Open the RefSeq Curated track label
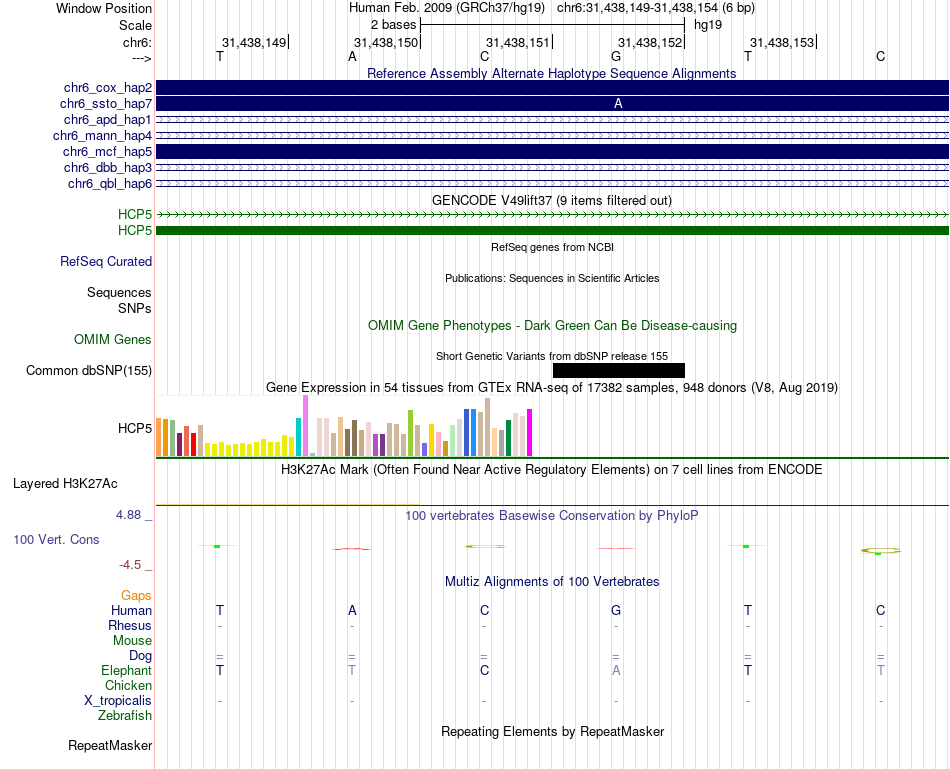This screenshot has height=769, width=950. (106, 261)
